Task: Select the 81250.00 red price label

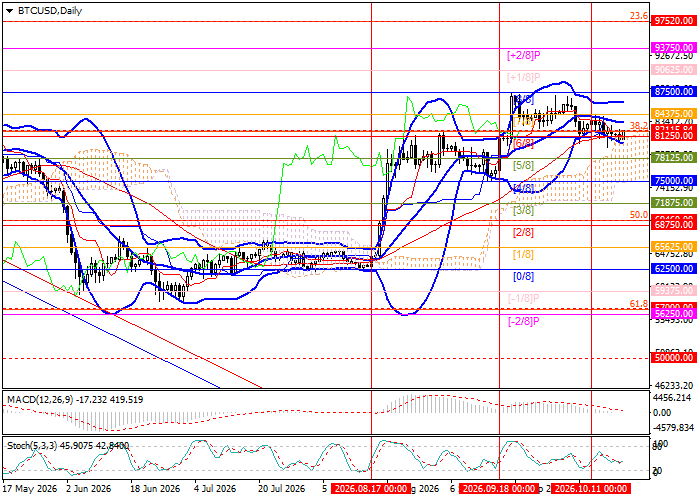Action: [674, 136]
